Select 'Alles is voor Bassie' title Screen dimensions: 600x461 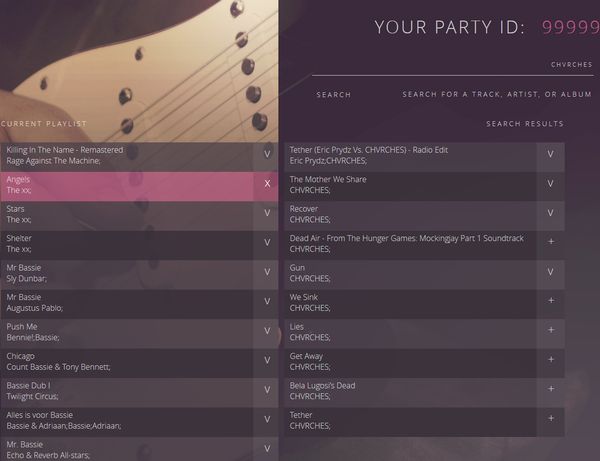coord(39,415)
